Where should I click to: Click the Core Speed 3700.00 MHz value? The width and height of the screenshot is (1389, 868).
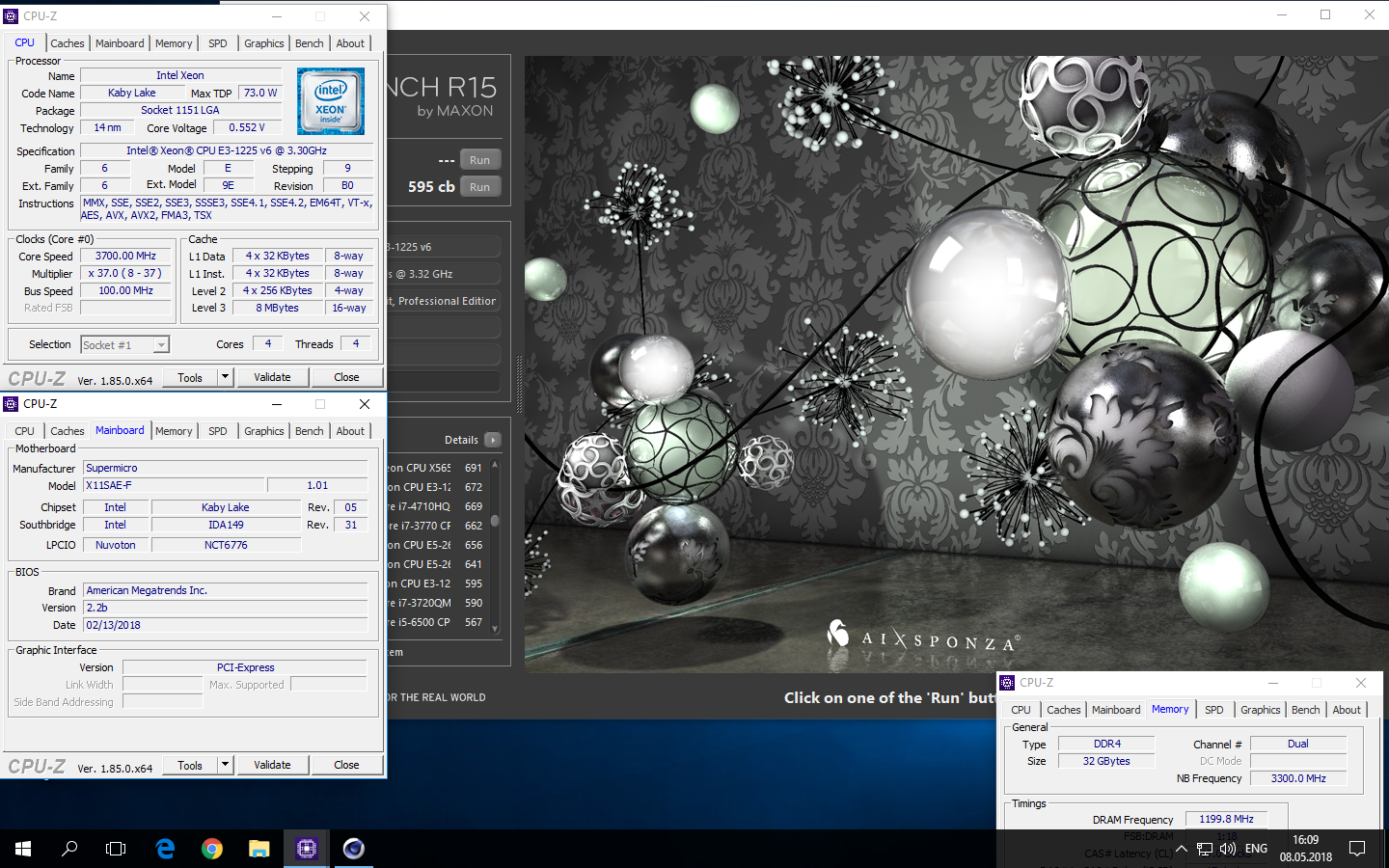(x=125, y=256)
